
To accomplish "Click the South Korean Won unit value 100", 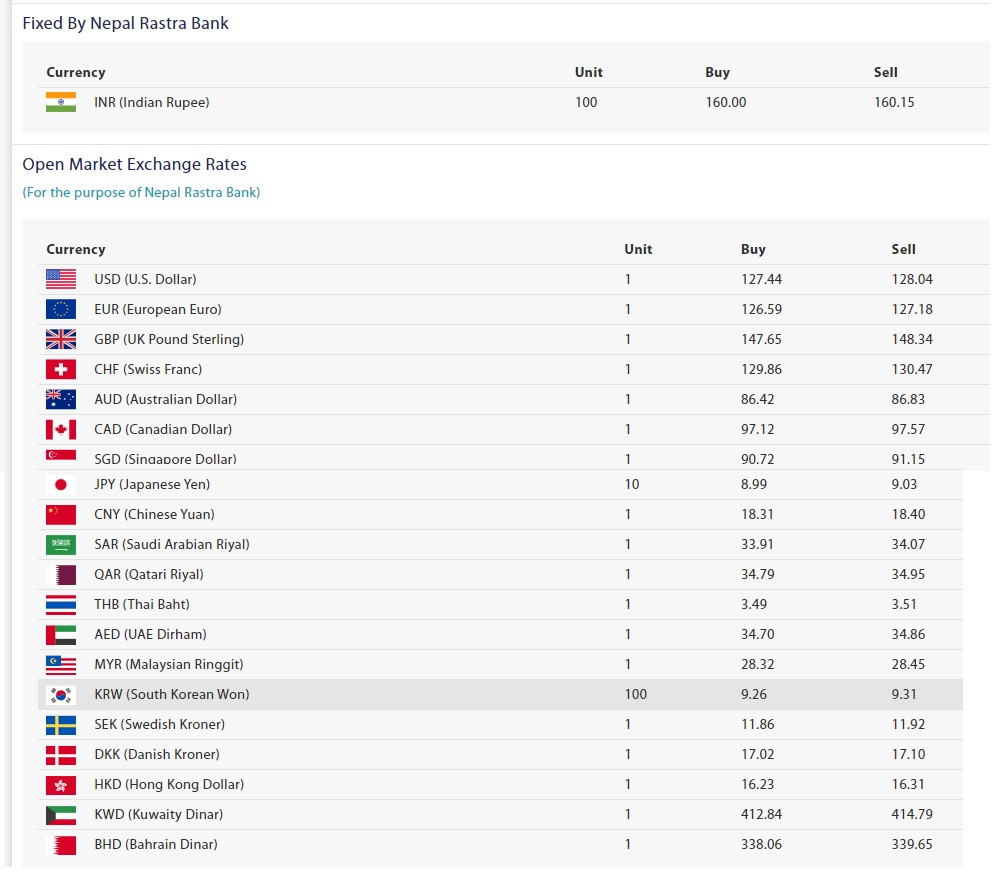I will (636, 695).
